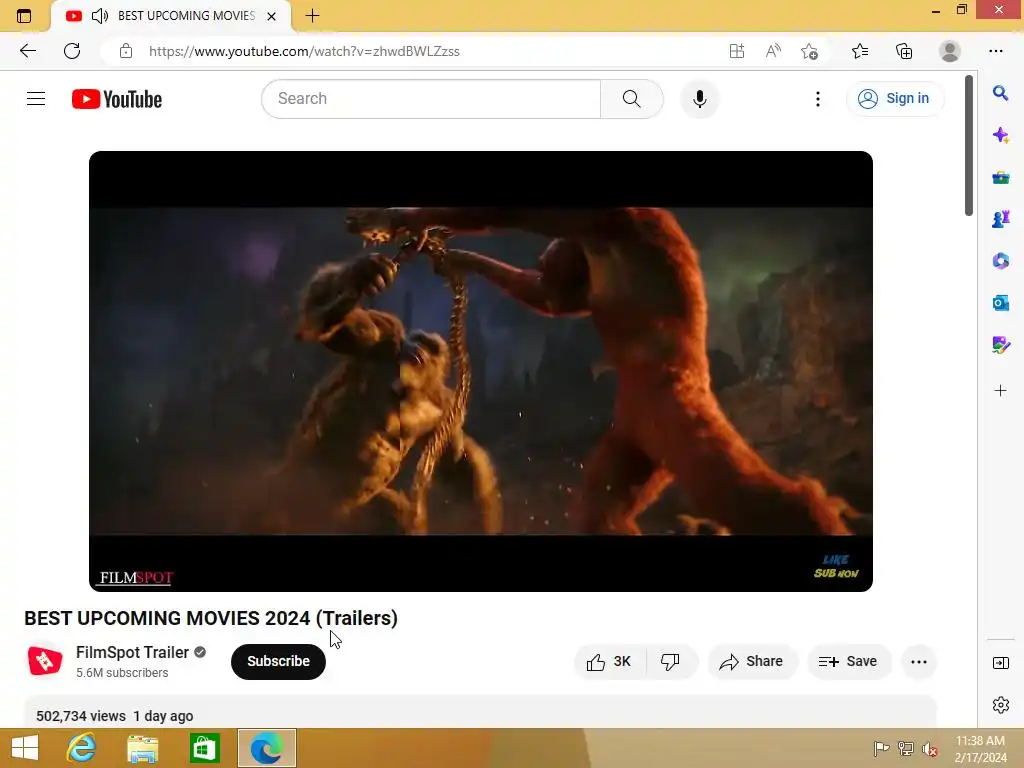Open the network tray icon

[x=906, y=749]
